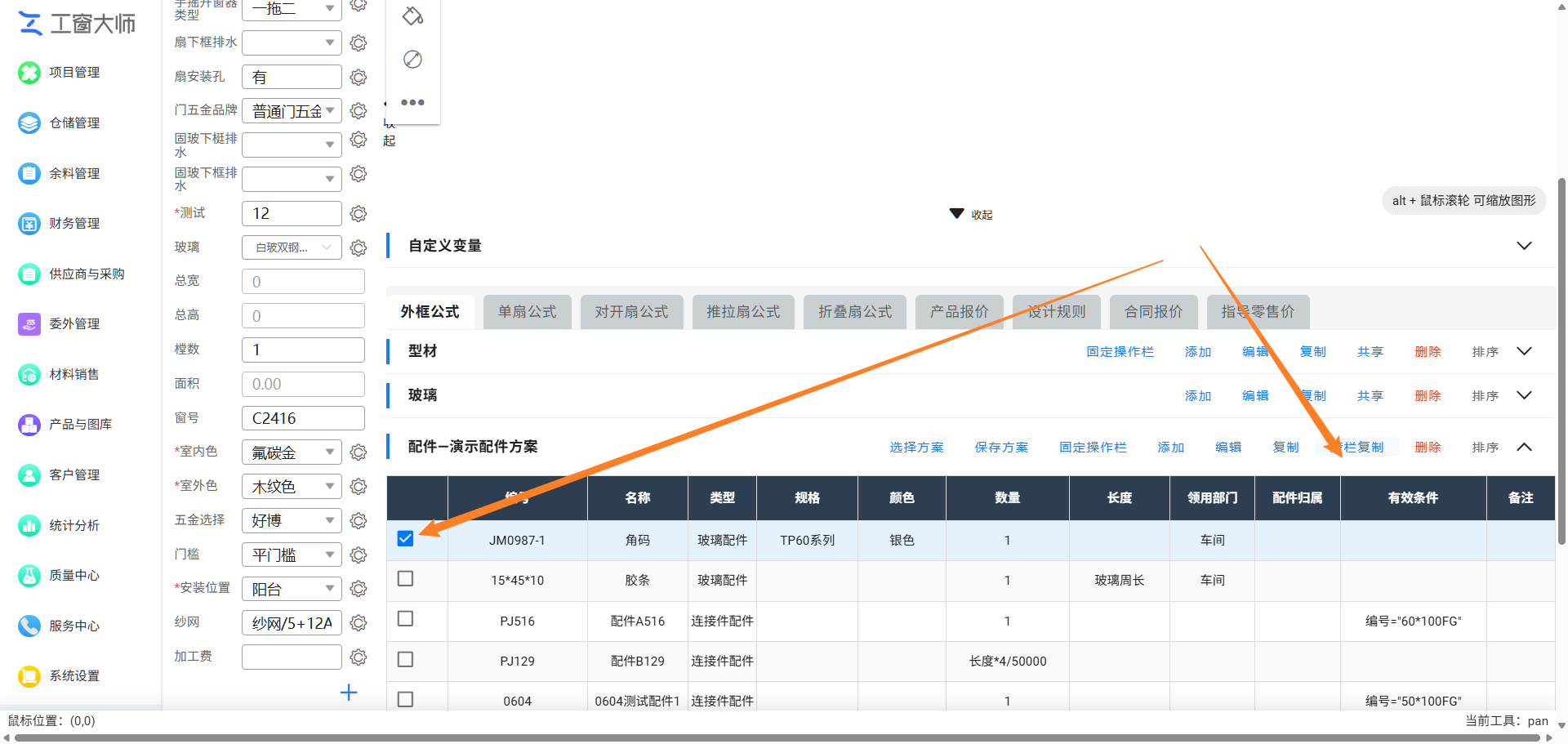Switch to the 单扇公式 tab

point(528,312)
